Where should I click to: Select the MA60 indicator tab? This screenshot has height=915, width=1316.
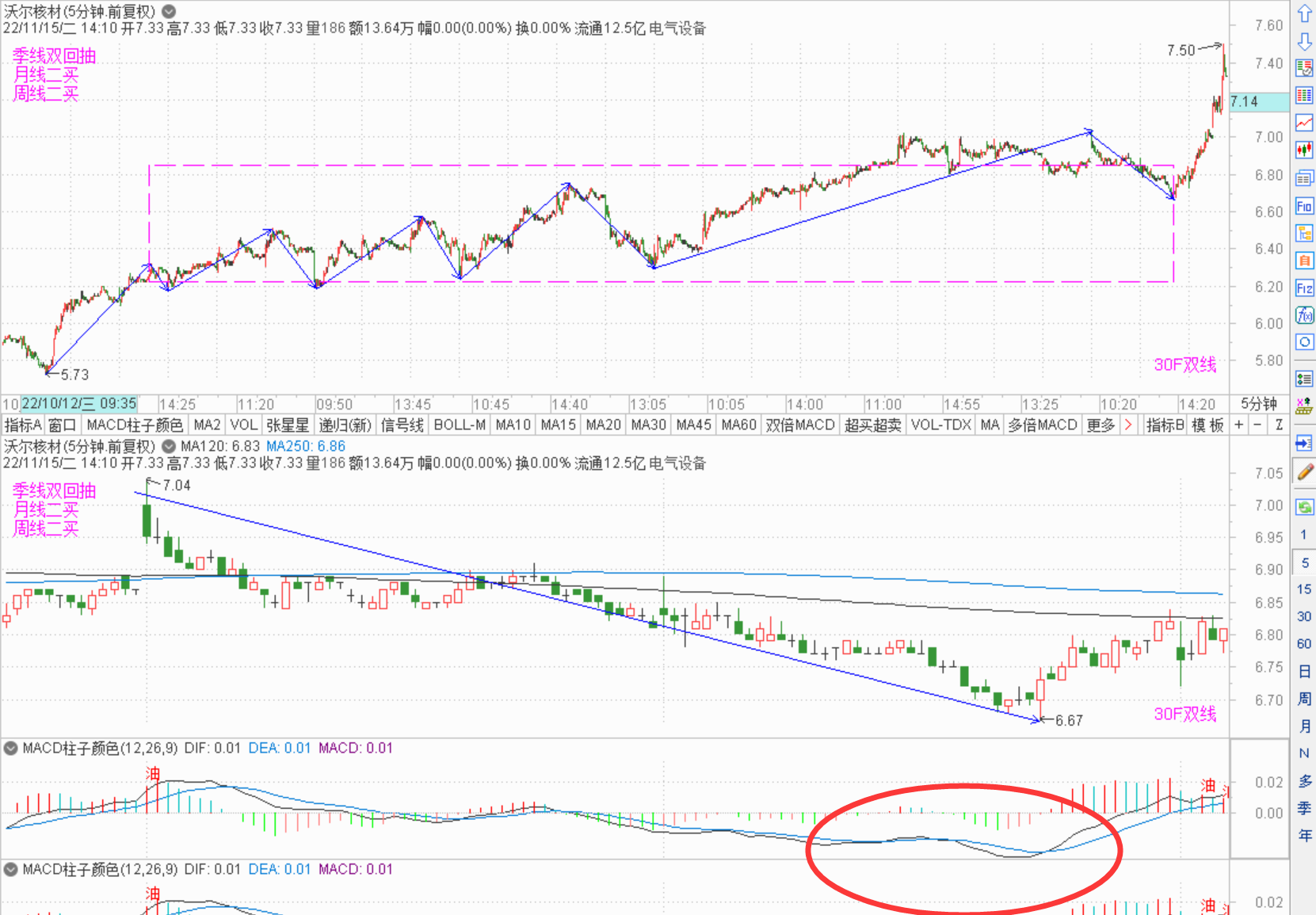(x=738, y=425)
